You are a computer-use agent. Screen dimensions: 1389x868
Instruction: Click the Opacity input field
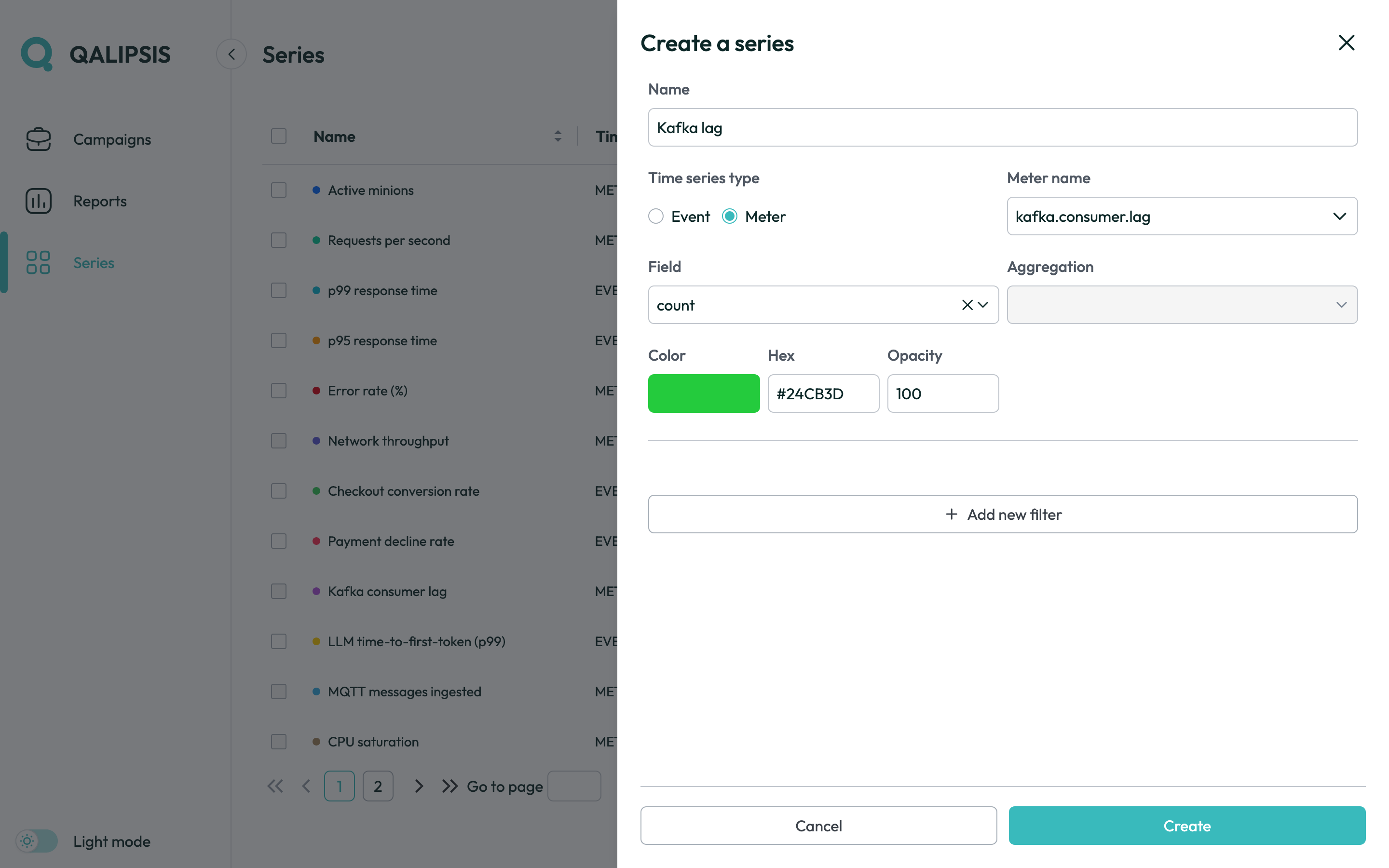[942, 393]
